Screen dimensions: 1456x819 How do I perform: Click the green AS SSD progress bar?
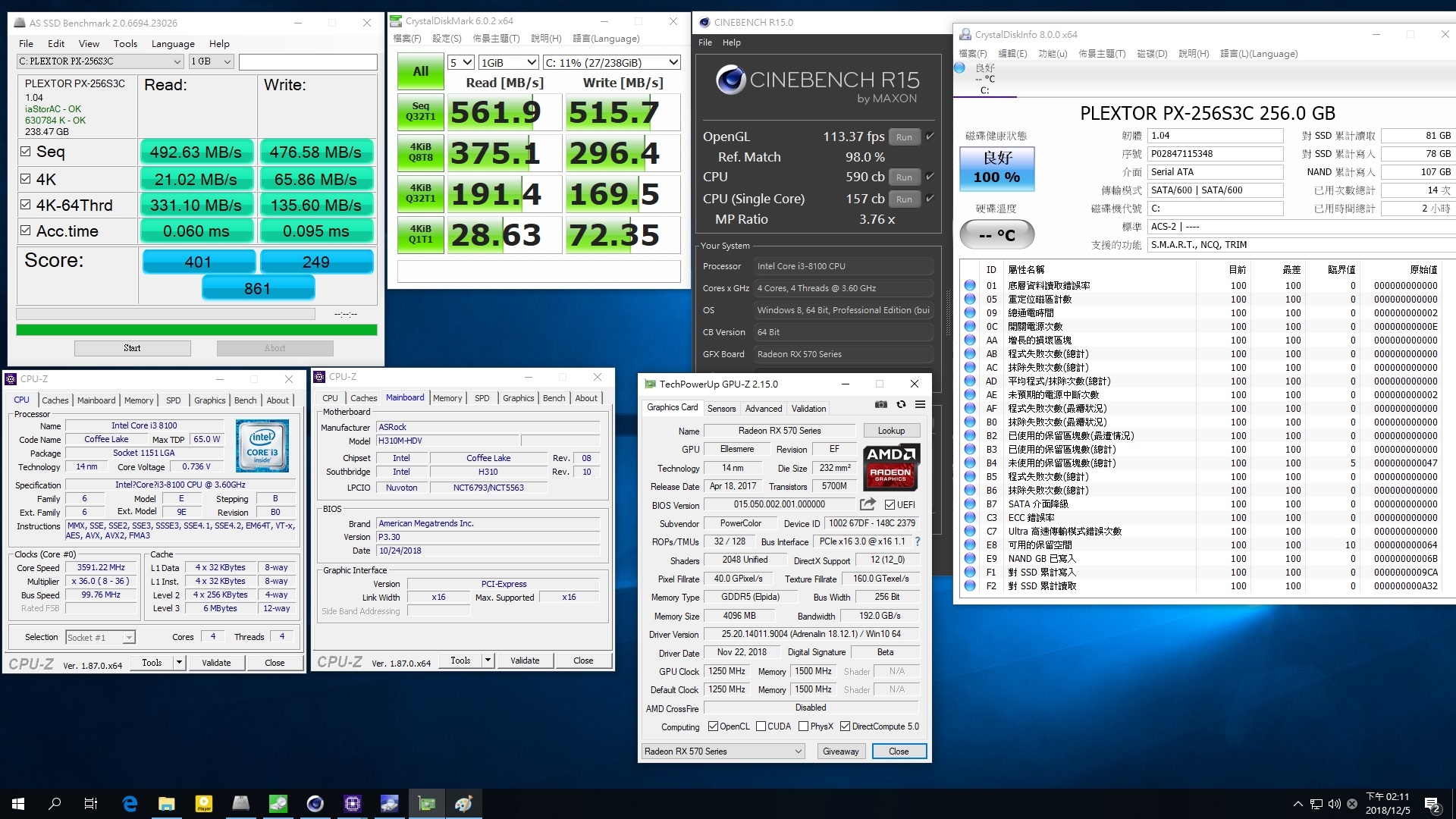tap(196, 330)
